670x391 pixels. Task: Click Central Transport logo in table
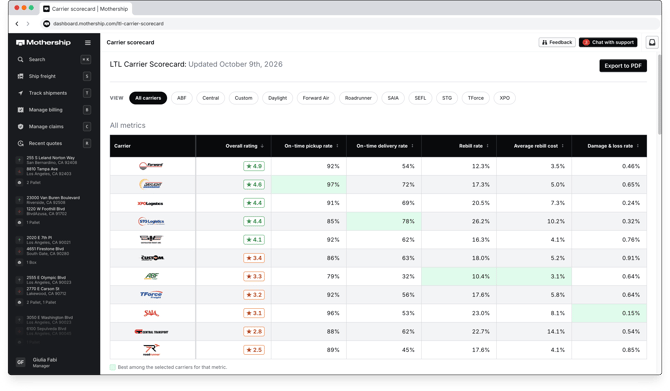pyautogui.click(x=151, y=332)
